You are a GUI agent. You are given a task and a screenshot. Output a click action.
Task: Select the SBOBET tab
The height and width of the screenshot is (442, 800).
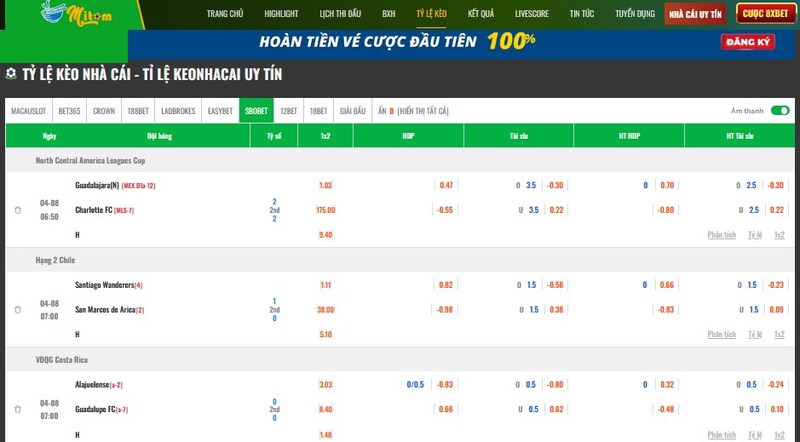point(256,111)
